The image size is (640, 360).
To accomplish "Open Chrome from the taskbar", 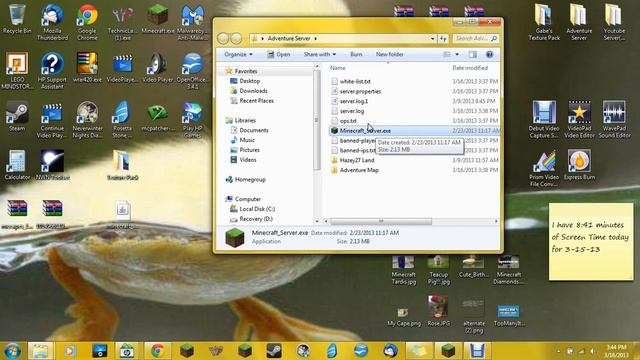I will (x=158, y=351).
